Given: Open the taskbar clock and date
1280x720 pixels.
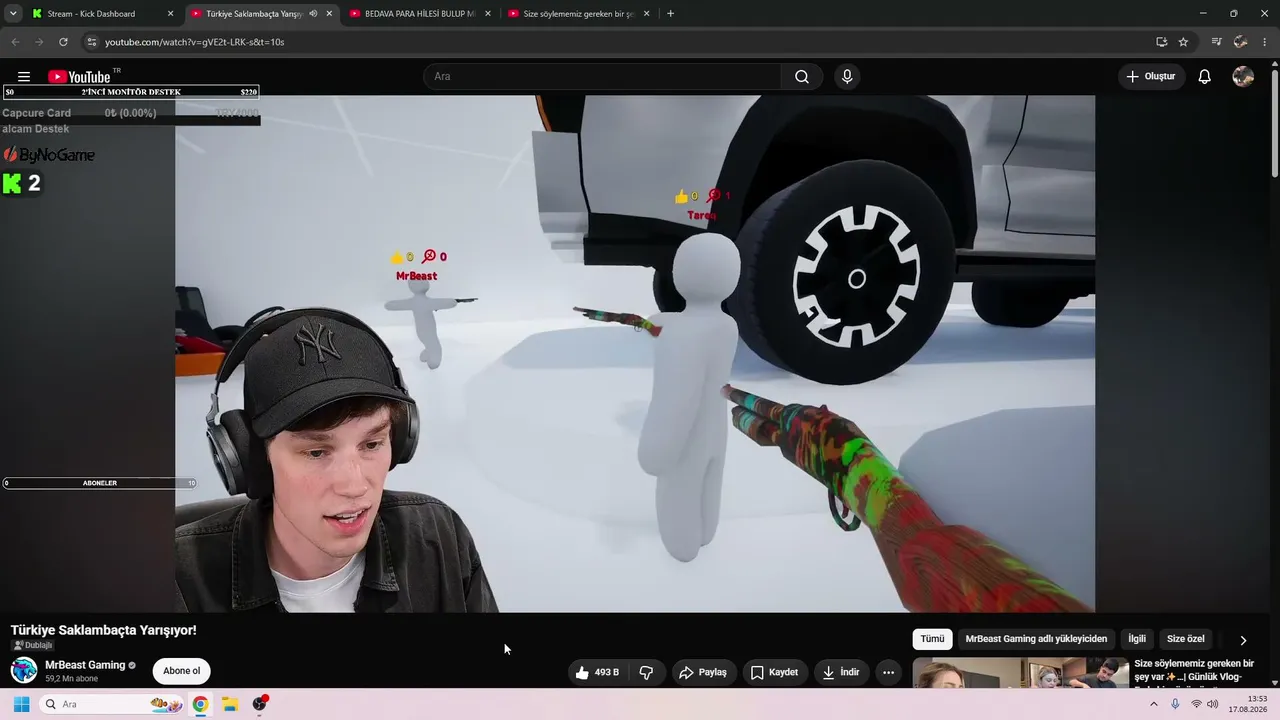Looking at the screenshot, I should click(1248, 704).
